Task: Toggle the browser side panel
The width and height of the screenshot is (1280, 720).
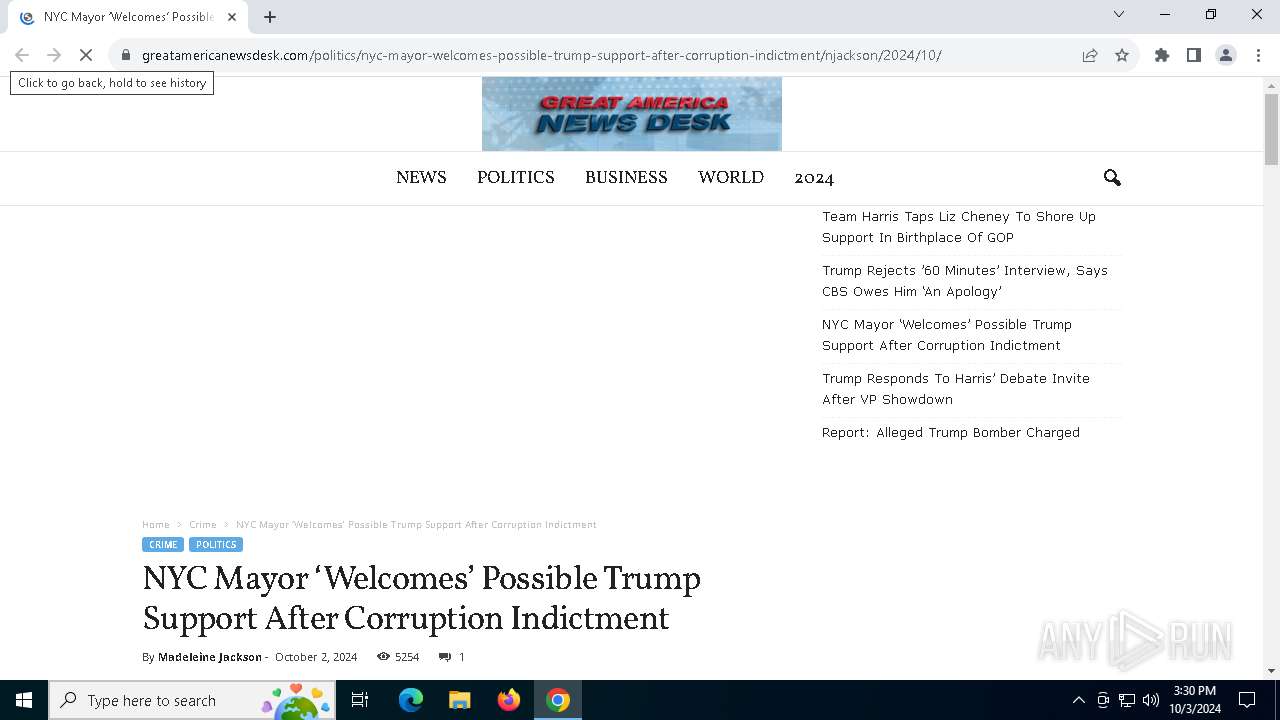Action: click(1194, 55)
